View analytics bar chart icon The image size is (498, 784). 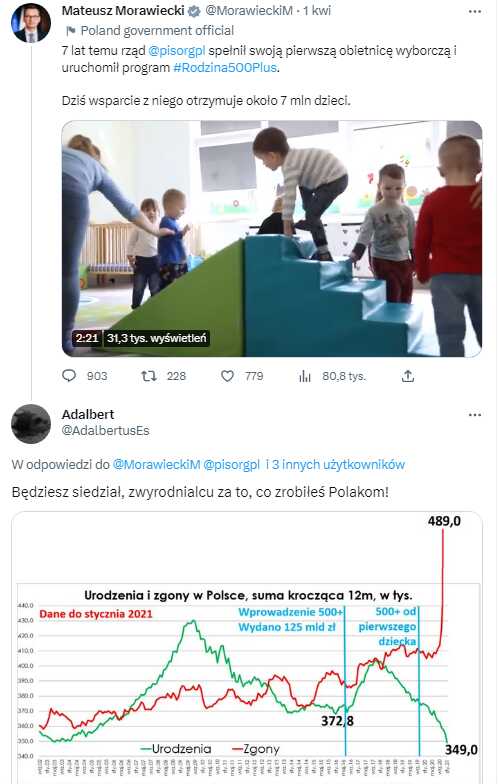[x=305, y=376]
